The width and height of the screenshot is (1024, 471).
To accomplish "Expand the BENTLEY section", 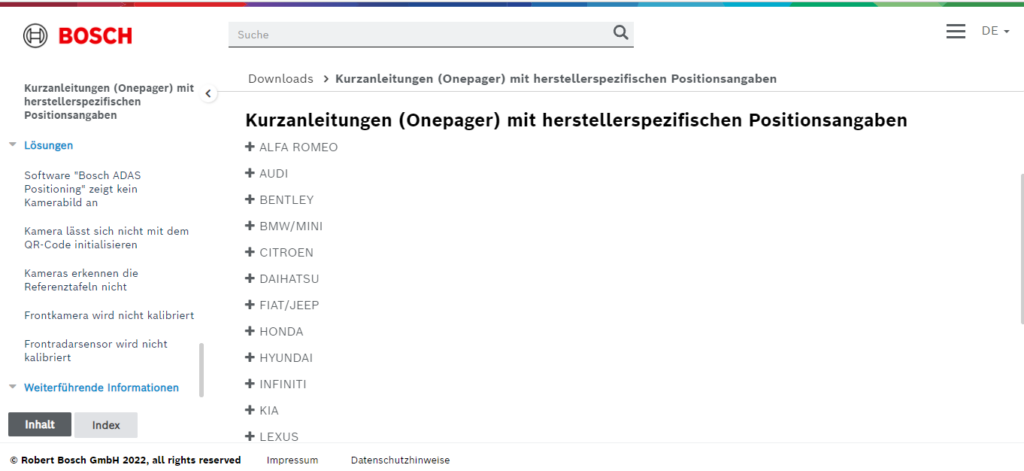I will click(280, 200).
